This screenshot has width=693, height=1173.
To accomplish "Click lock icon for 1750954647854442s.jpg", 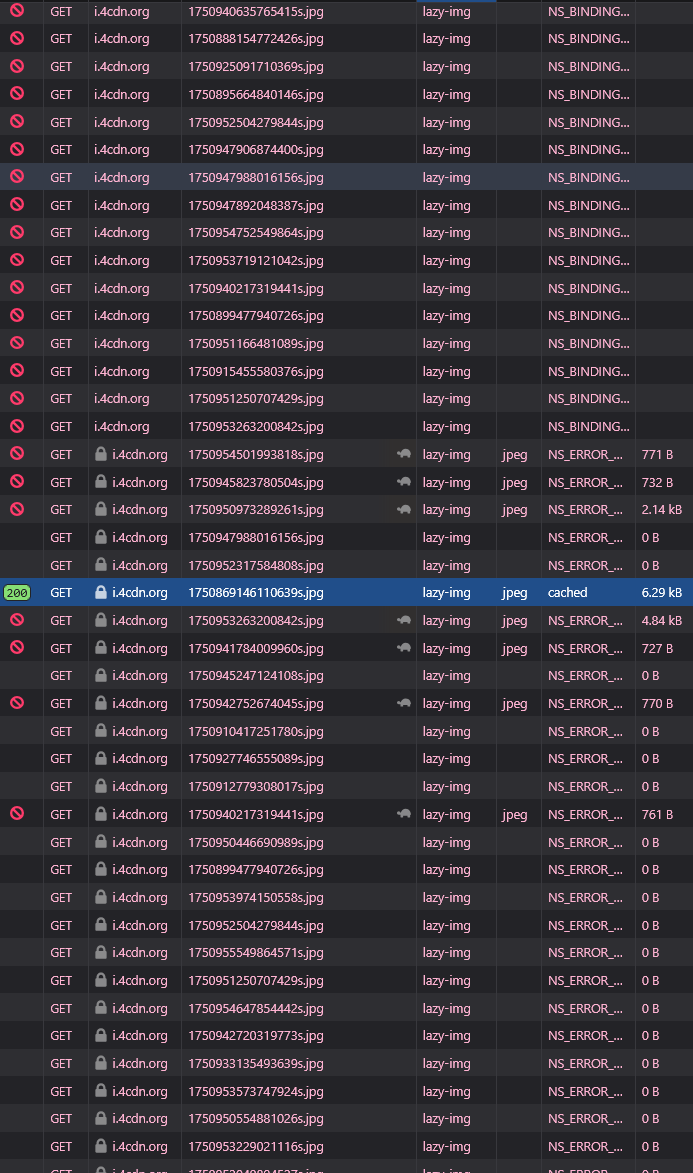I will [x=101, y=1007].
